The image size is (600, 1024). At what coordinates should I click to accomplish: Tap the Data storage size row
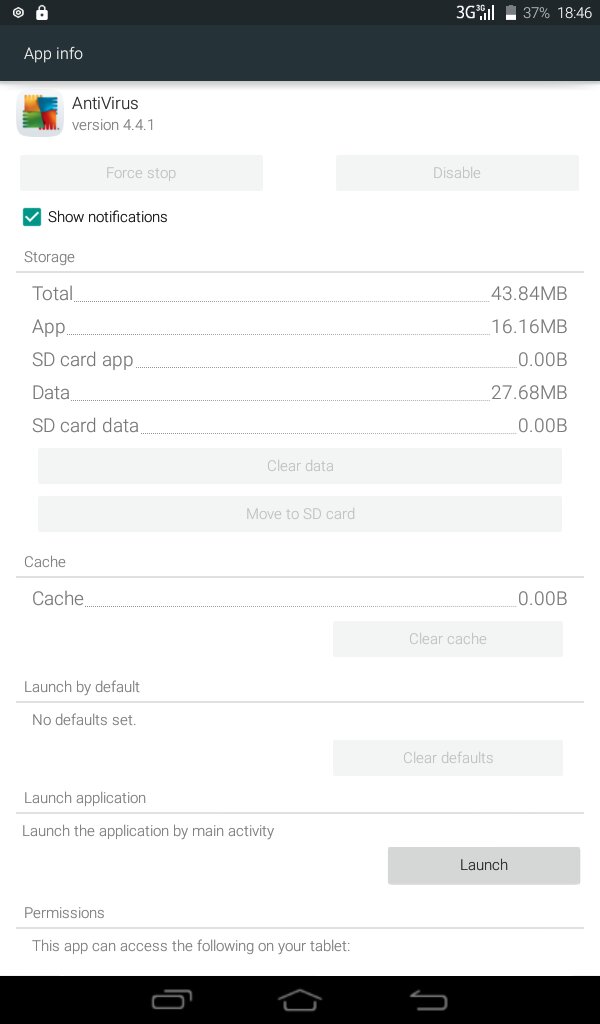pyautogui.click(x=300, y=392)
